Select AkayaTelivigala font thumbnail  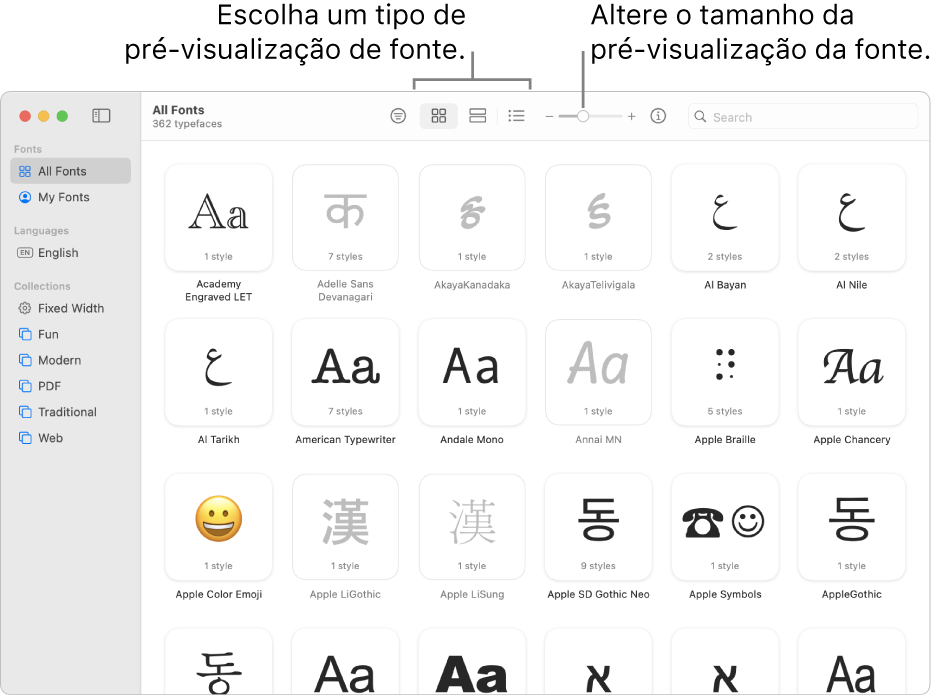pyautogui.click(x=598, y=218)
